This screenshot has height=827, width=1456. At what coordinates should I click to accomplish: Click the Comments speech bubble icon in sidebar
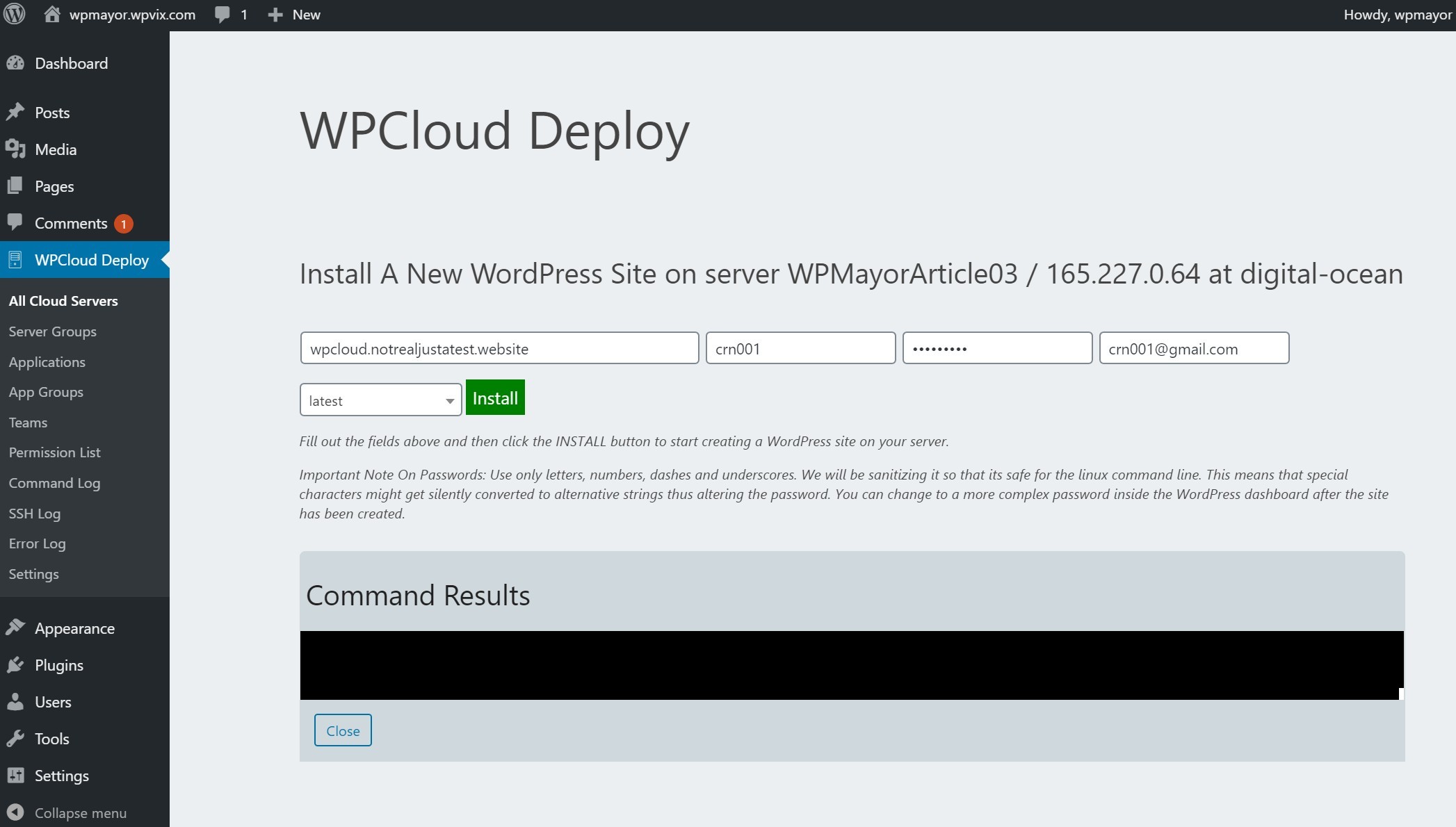[x=15, y=222]
